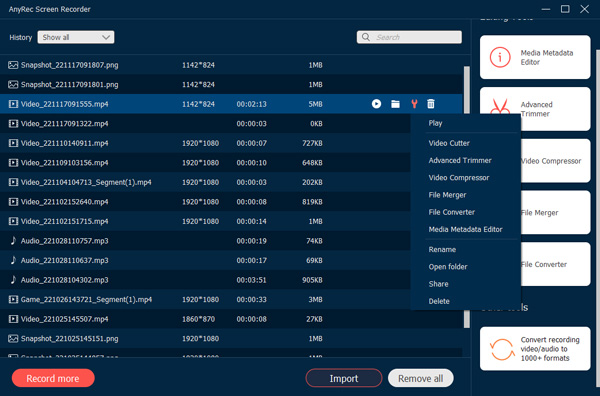The height and width of the screenshot is (396, 600).
Task: Click the 00:03:51 duration cell
Action: (x=251, y=280)
